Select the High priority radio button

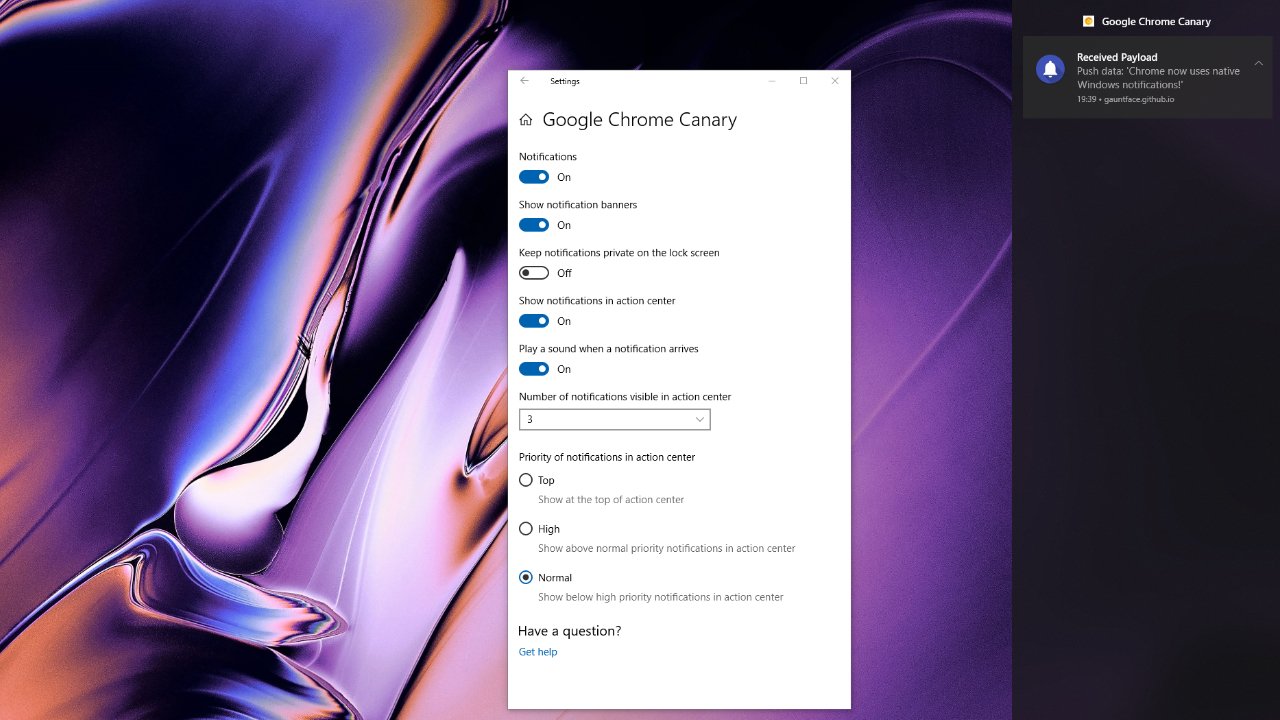coord(526,529)
